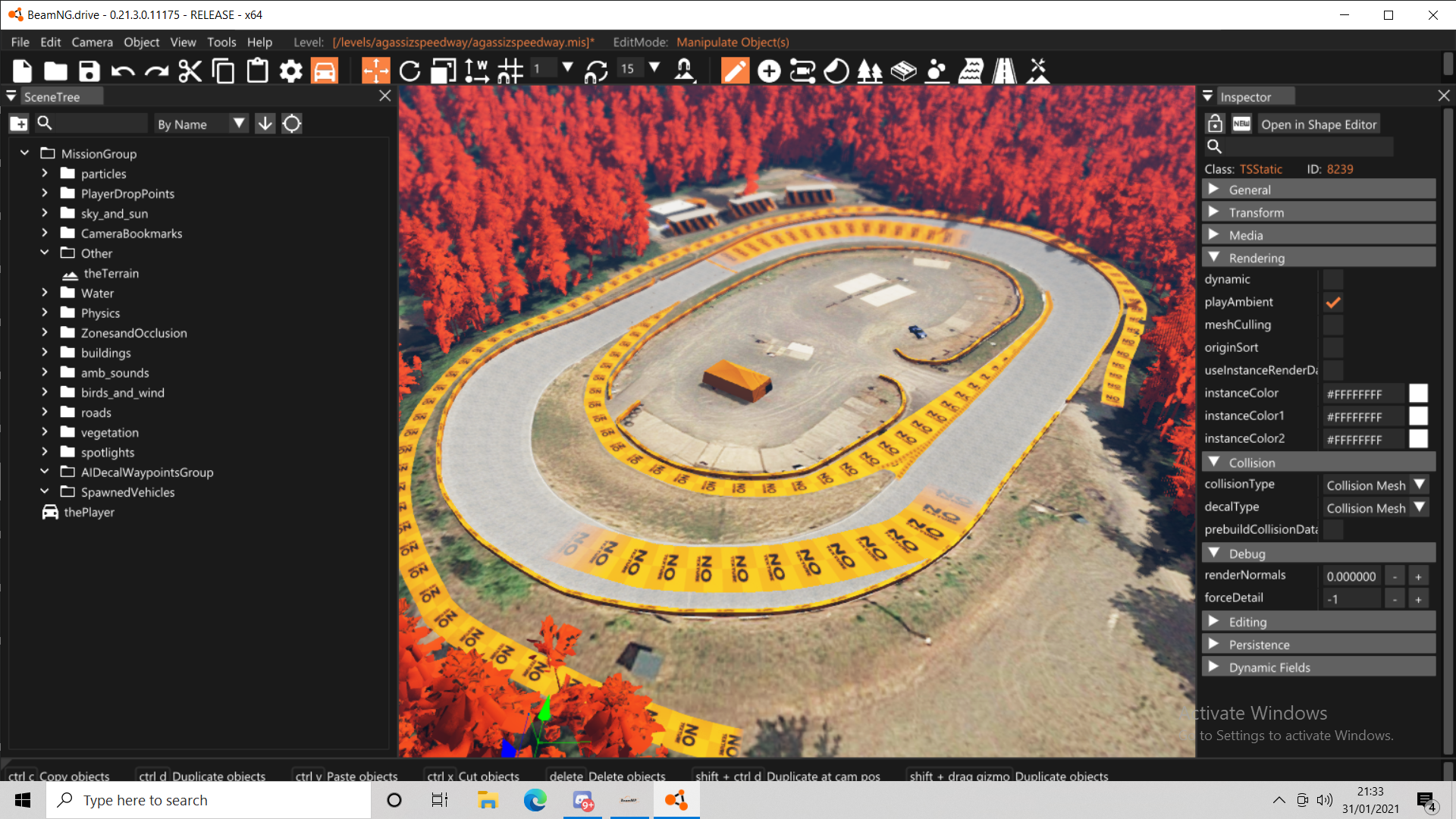This screenshot has height=819, width=1456.
Task: Toggle rotation snapping icon
Action: pyautogui.click(x=596, y=71)
